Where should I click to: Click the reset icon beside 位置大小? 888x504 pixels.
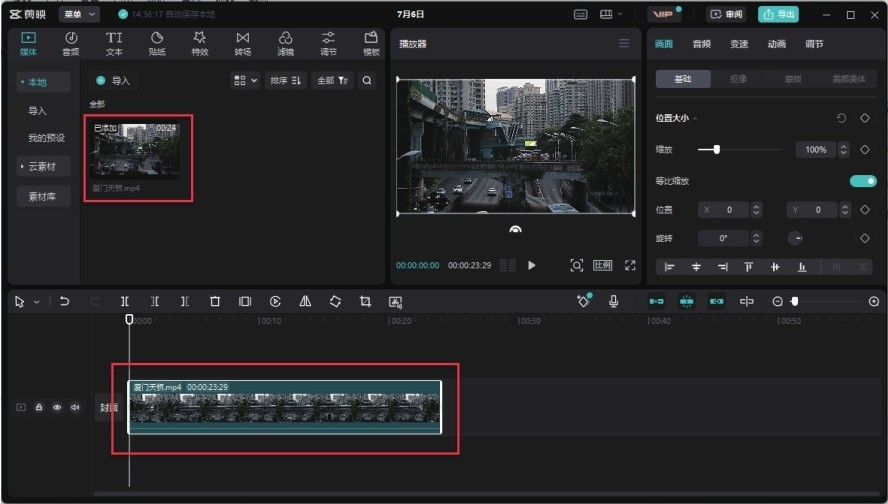click(842, 118)
